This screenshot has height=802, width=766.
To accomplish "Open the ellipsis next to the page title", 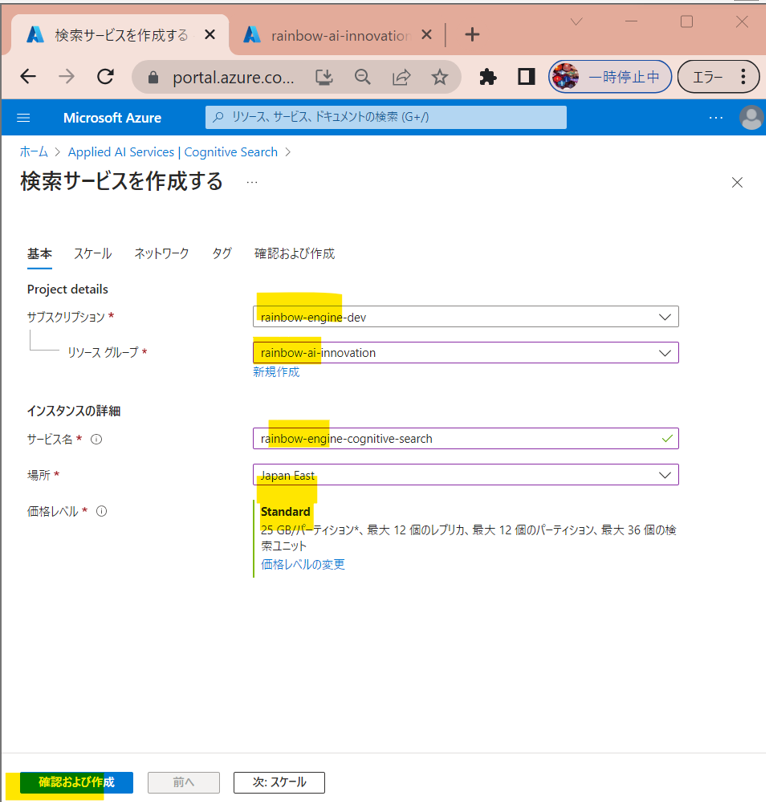I will (x=252, y=183).
